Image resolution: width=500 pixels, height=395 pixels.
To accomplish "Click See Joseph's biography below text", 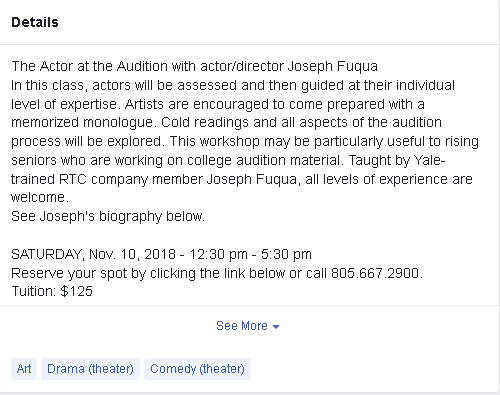I will (108, 217).
